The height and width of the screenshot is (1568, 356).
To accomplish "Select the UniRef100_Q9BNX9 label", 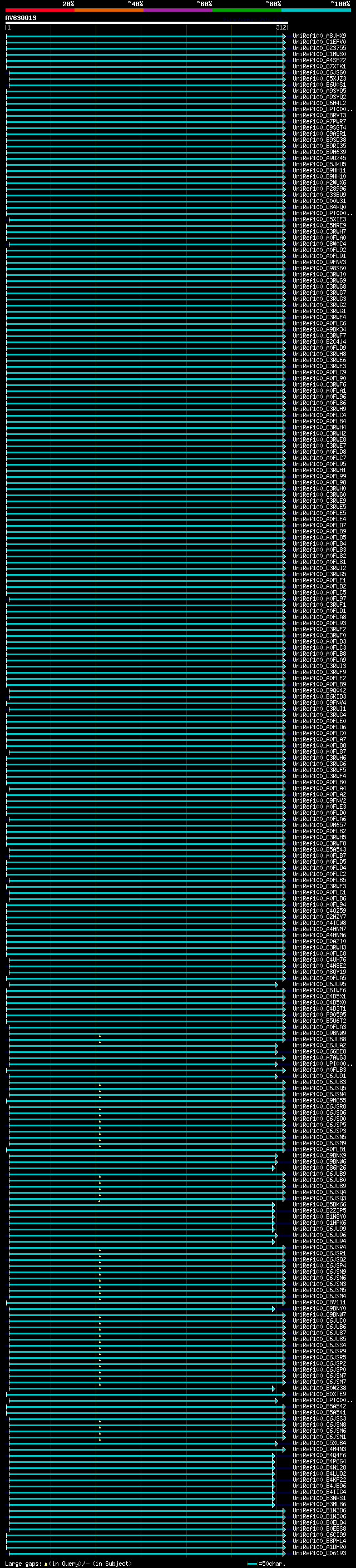I will (319, 1155).
